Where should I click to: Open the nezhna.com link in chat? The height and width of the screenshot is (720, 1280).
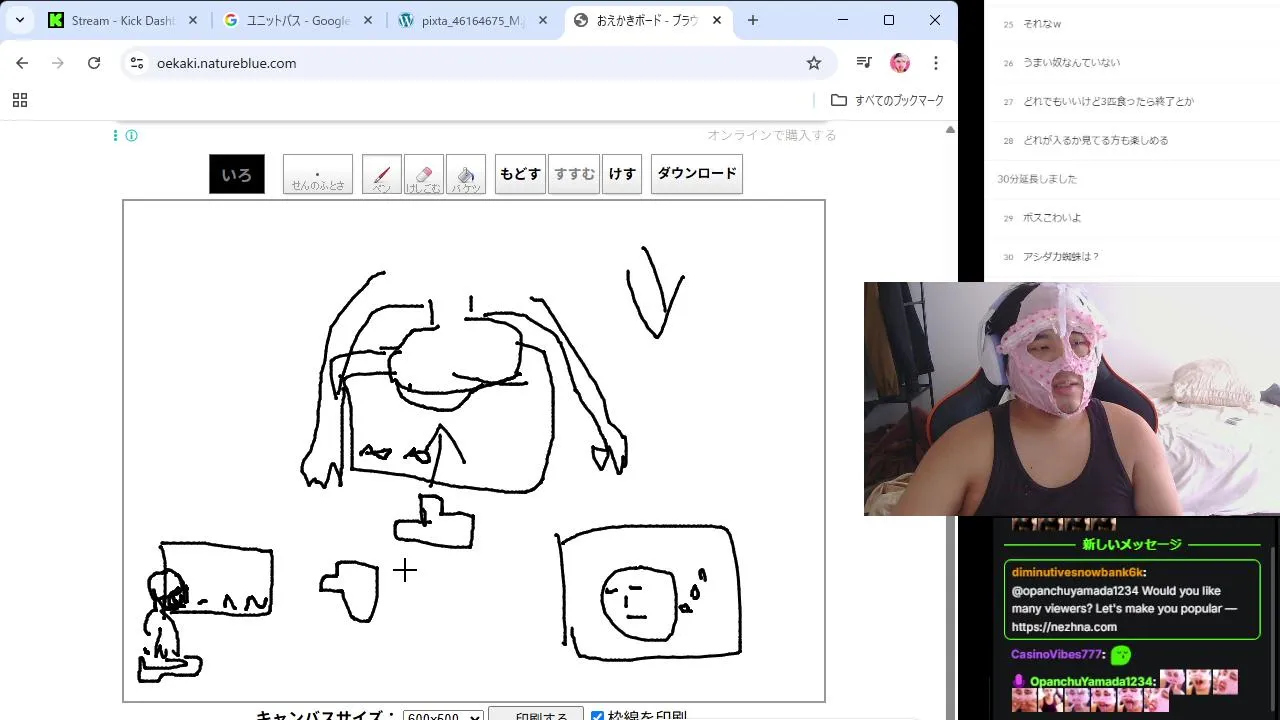[1063, 627]
